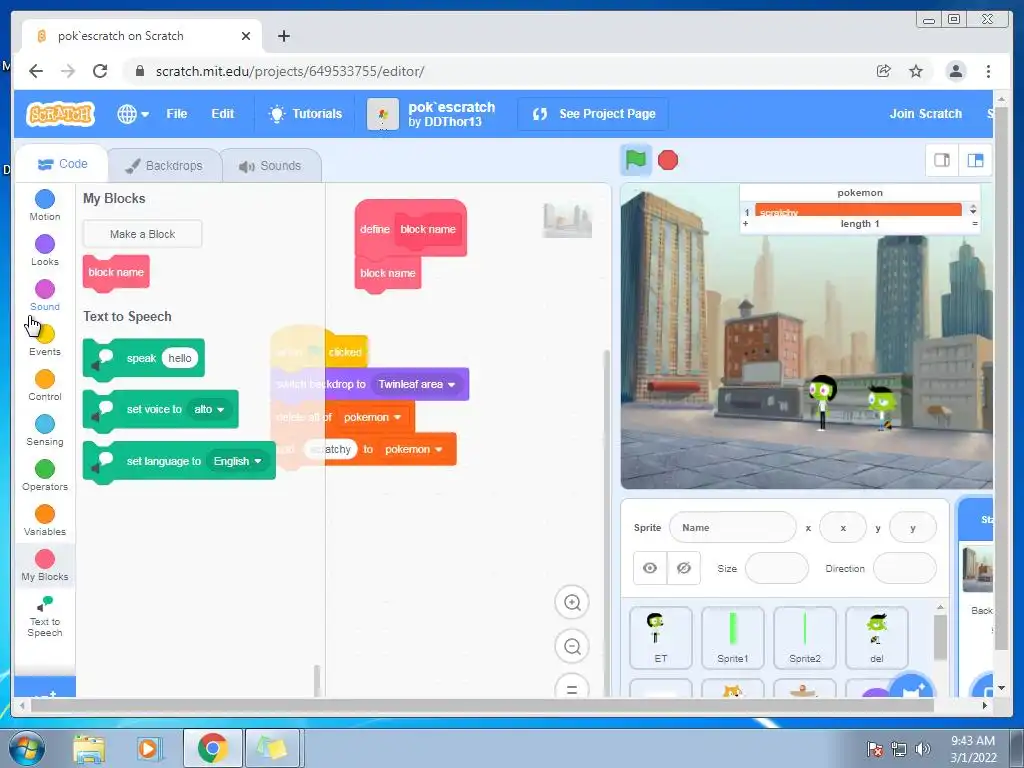Click the browser address bar URL

point(290,71)
